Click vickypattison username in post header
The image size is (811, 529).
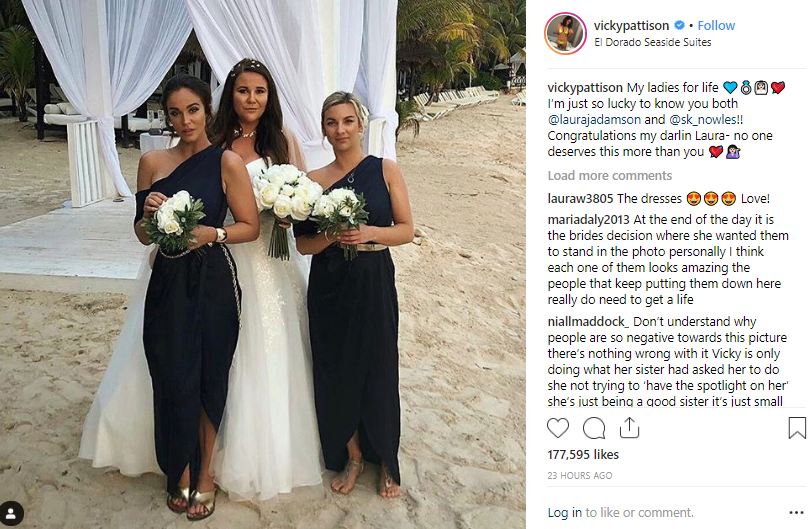coord(631,25)
